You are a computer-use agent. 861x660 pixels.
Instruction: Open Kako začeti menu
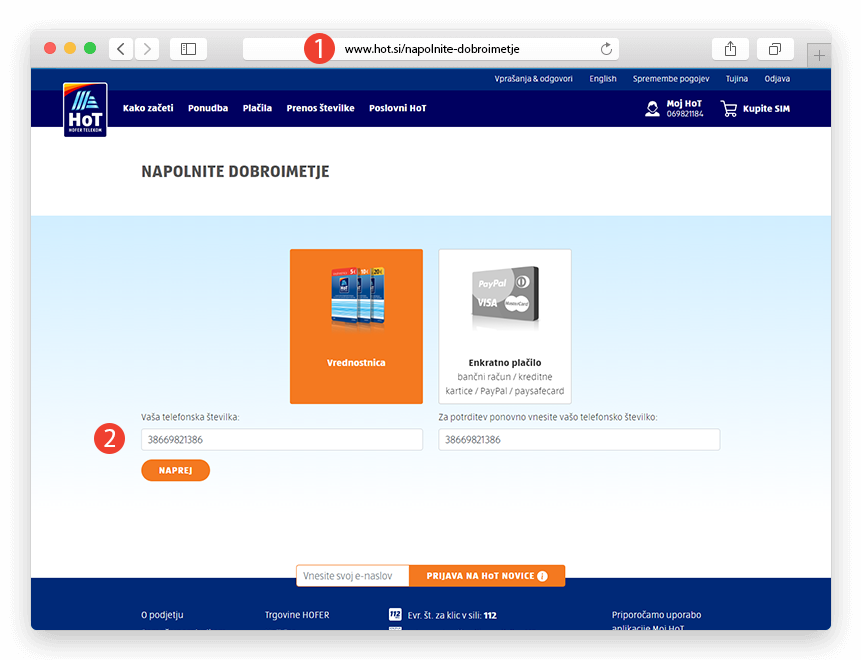tap(148, 108)
